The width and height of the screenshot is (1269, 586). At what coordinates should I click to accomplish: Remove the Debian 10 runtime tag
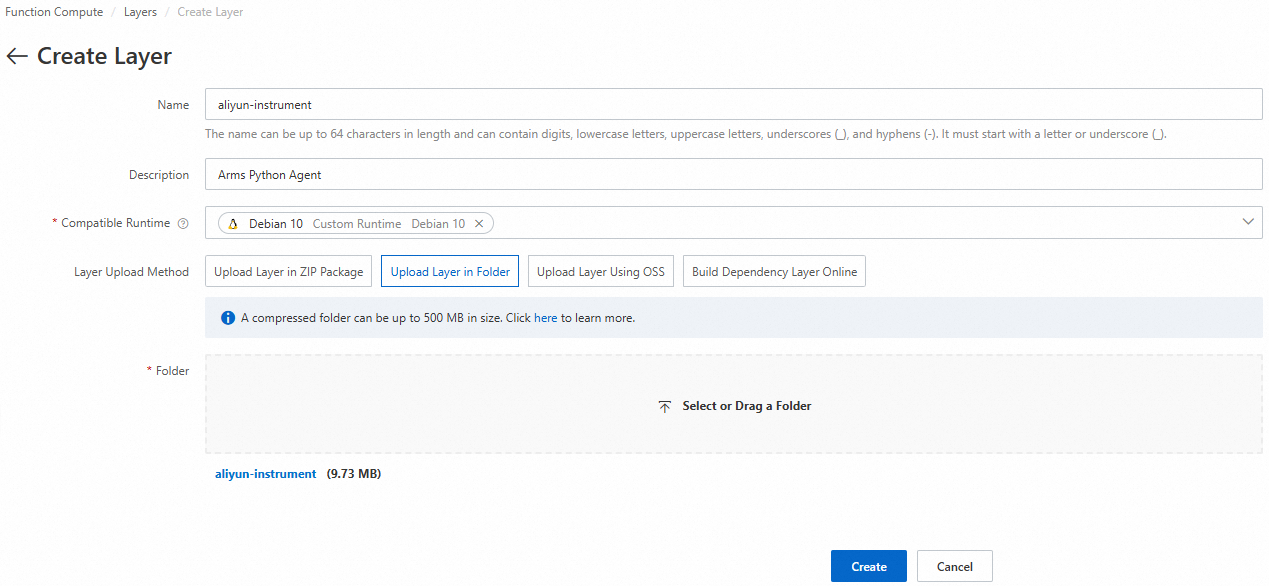pos(479,224)
